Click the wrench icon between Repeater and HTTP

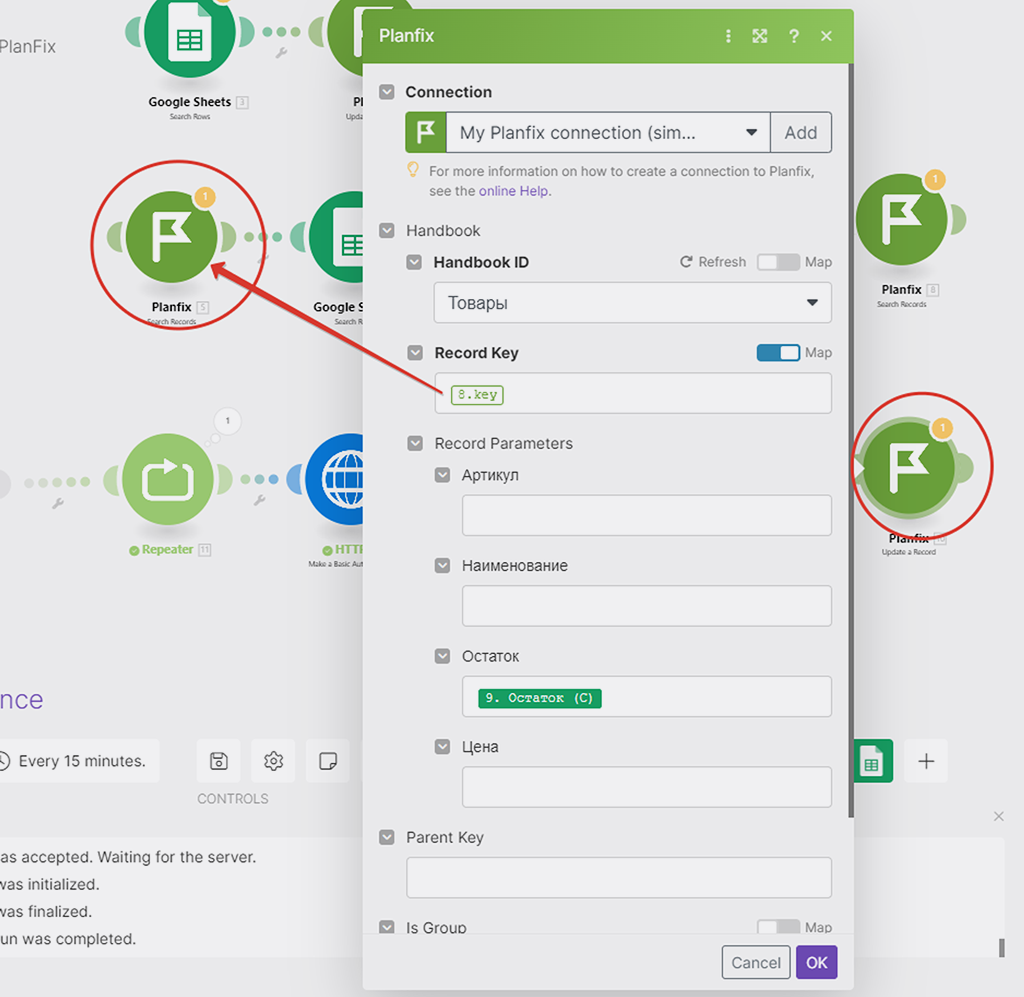[x=259, y=501]
